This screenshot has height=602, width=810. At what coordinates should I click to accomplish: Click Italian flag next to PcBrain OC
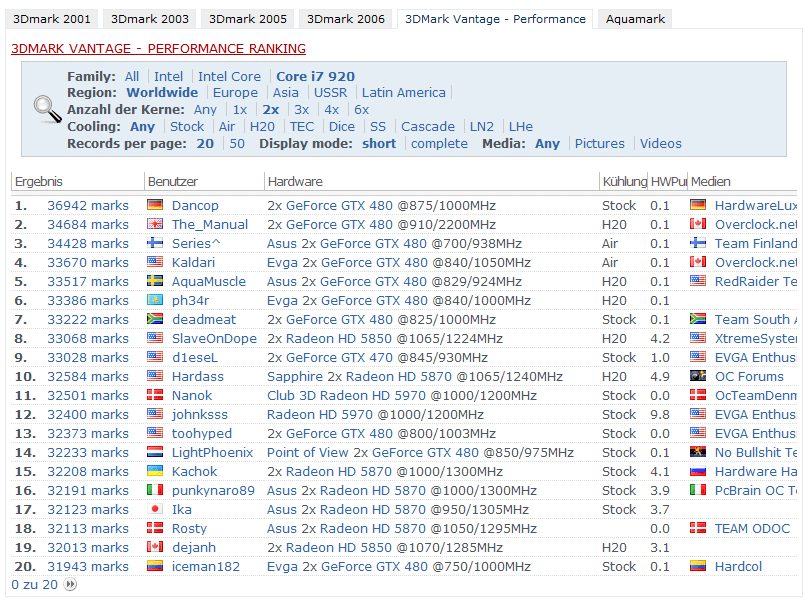[698, 490]
